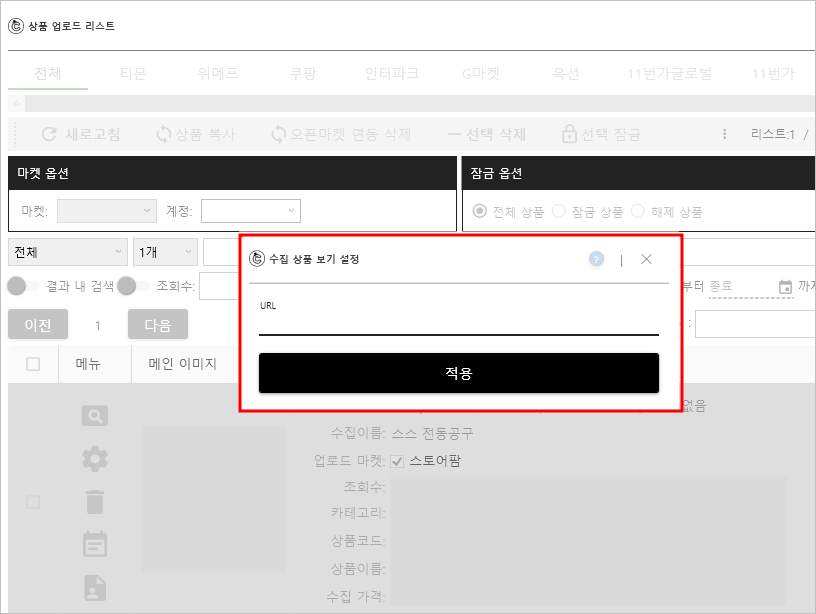Click the 메인 이미지 column header

(182, 364)
